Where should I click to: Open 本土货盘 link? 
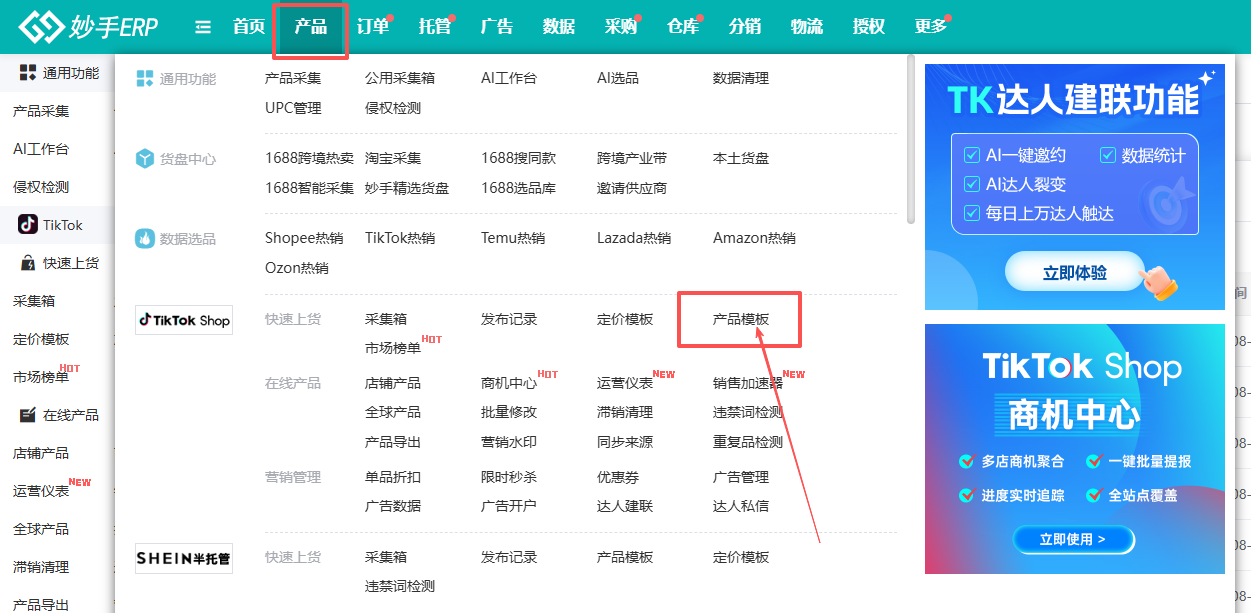coord(741,158)
